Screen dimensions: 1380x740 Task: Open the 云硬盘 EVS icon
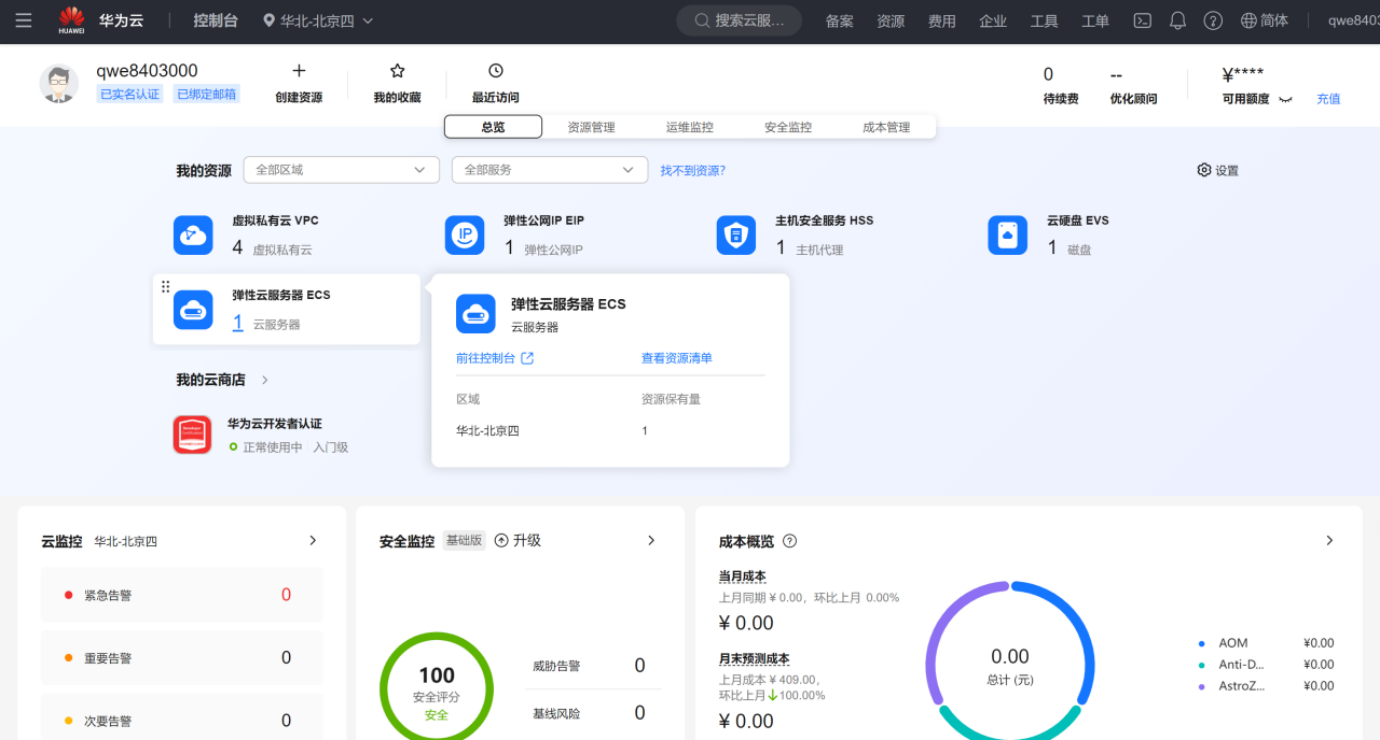point(1008,235)
